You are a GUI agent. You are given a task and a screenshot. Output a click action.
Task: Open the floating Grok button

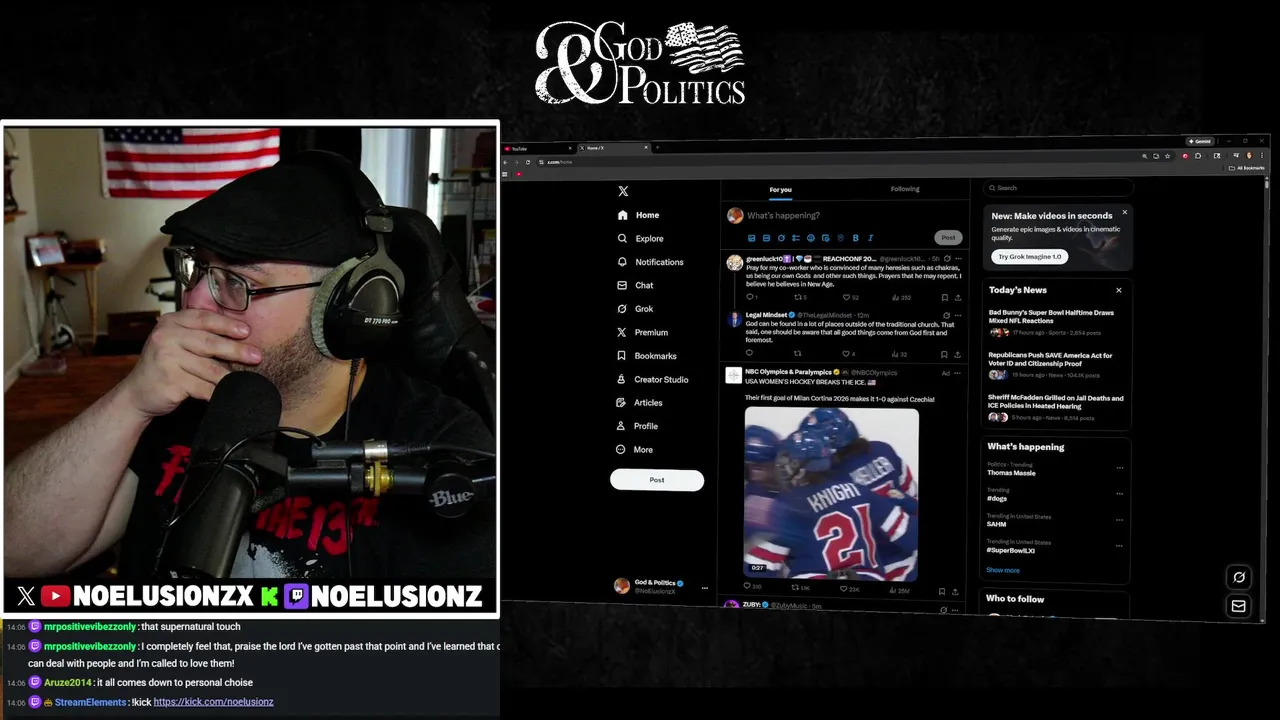(x=1239, y=577)
